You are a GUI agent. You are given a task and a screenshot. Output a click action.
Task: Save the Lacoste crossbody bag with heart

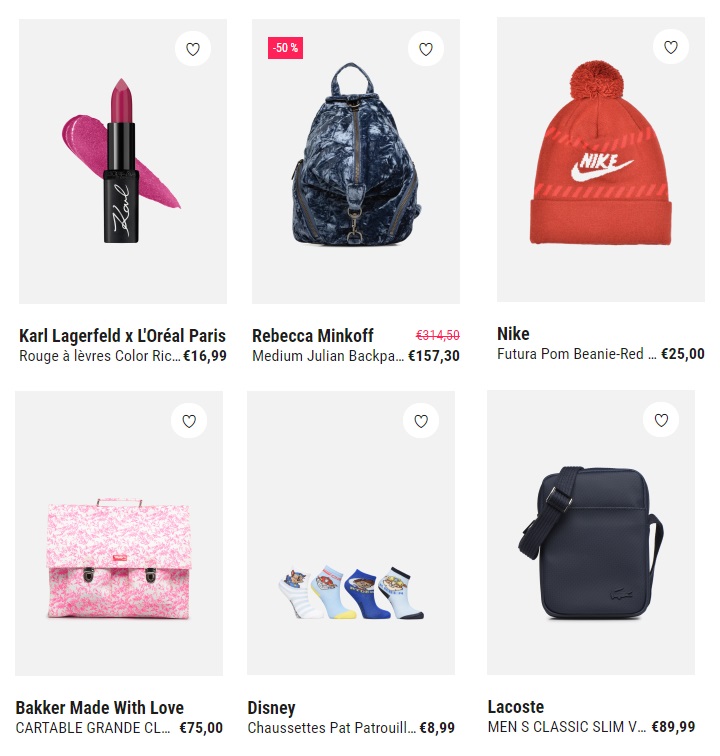click(x=661, y=420)
